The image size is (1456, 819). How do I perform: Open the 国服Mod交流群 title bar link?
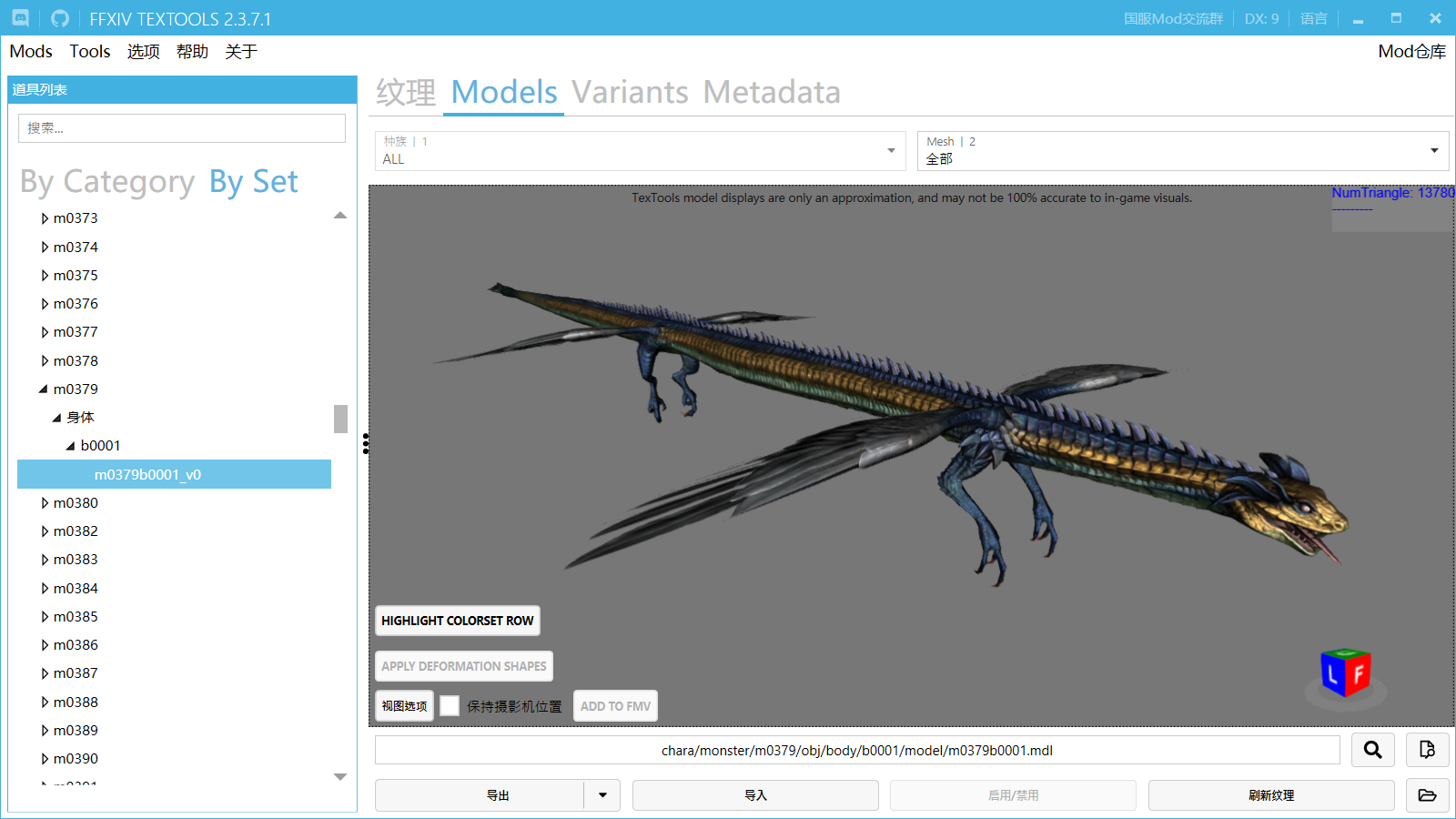(1173, 19)
